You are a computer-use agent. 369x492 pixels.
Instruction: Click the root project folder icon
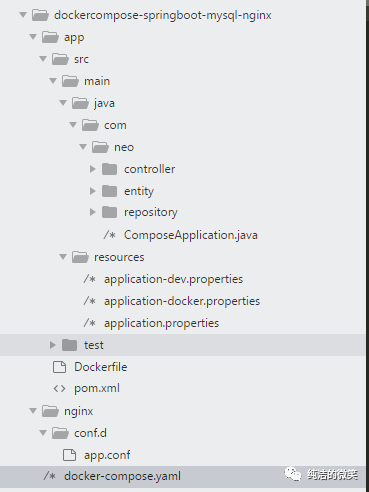pos(40,15)
